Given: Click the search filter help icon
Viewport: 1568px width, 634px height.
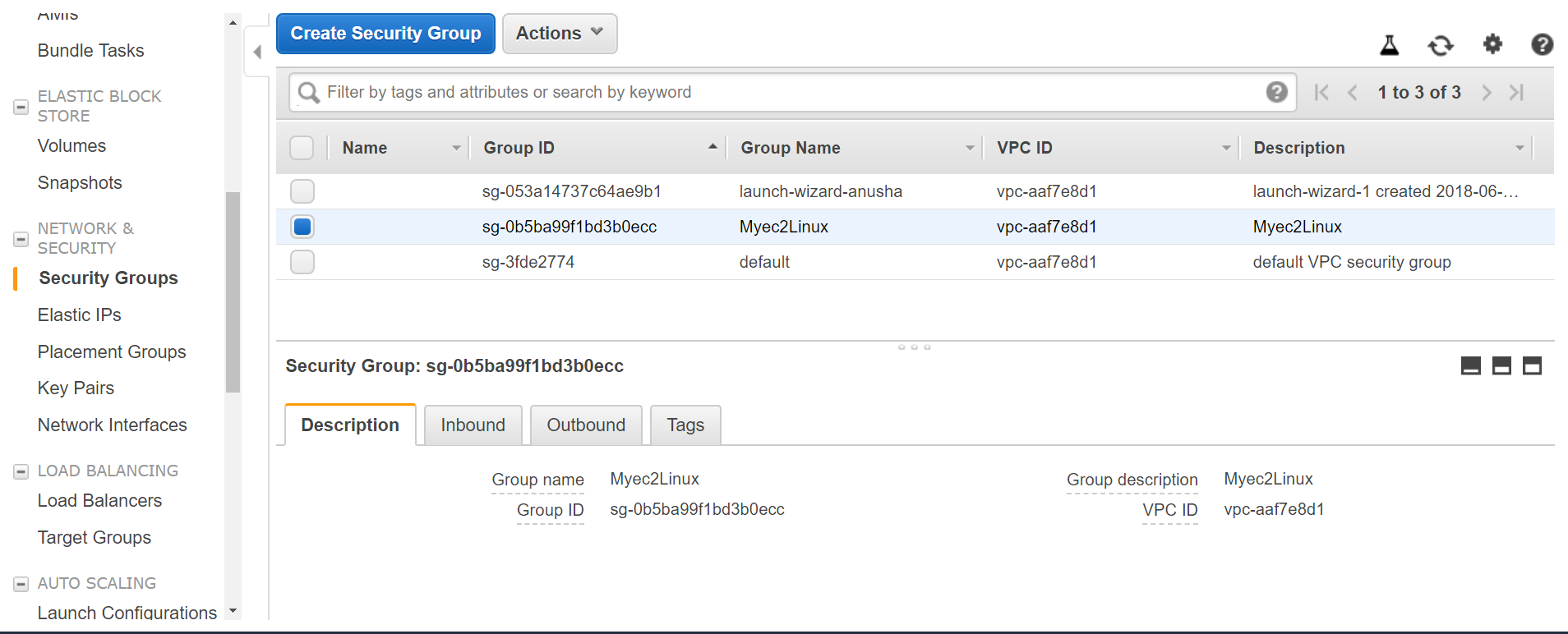Looking at the screenshot, I should tap(1276, 92).
